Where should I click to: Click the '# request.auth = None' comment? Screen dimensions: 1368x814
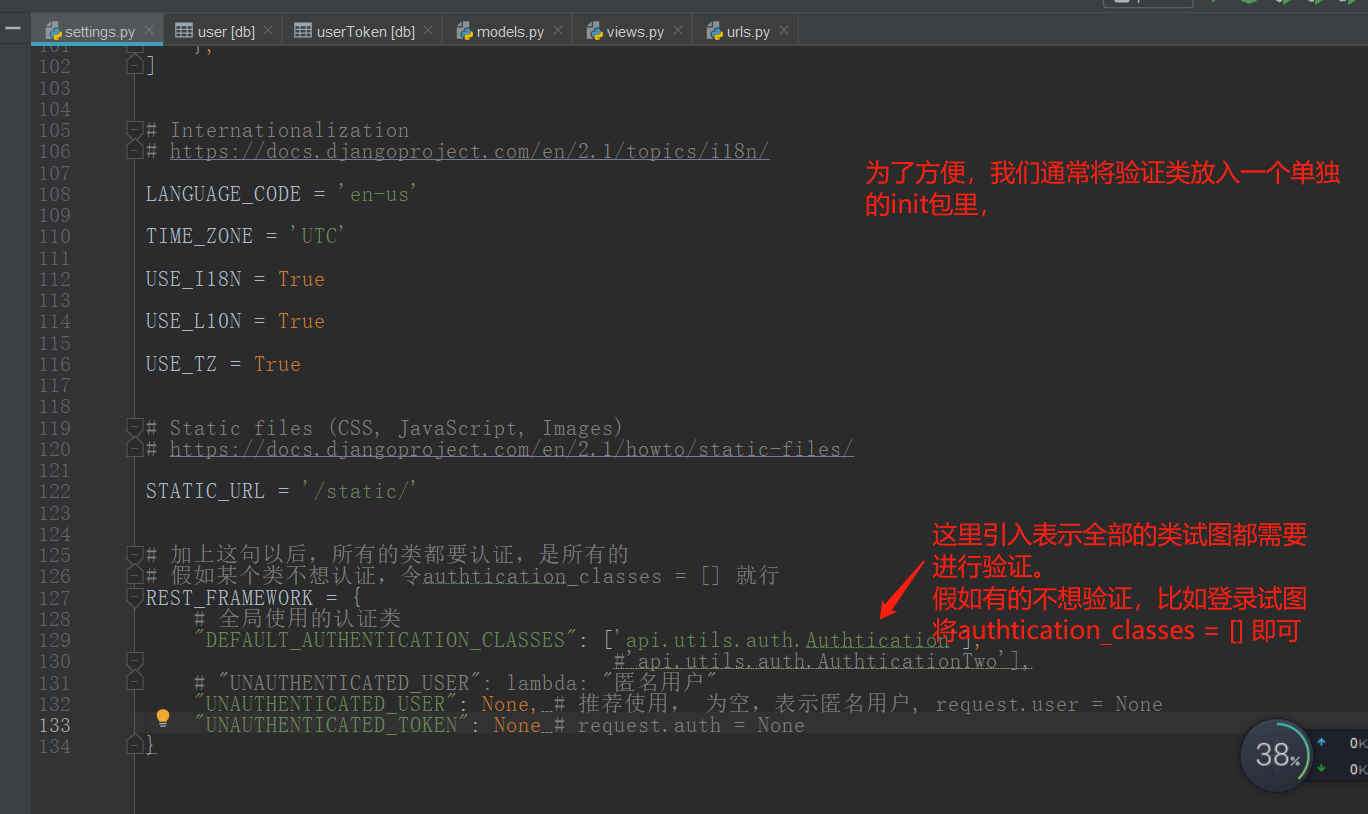coord(679,725)
